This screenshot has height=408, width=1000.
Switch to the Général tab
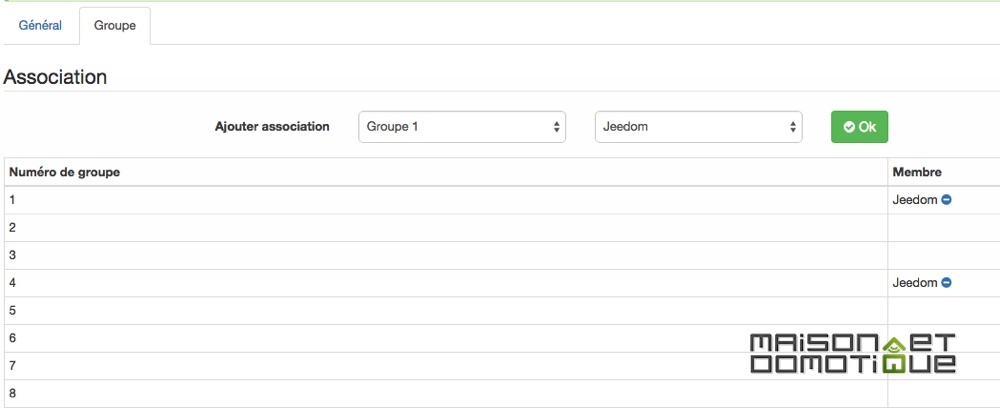click(40, 26)
